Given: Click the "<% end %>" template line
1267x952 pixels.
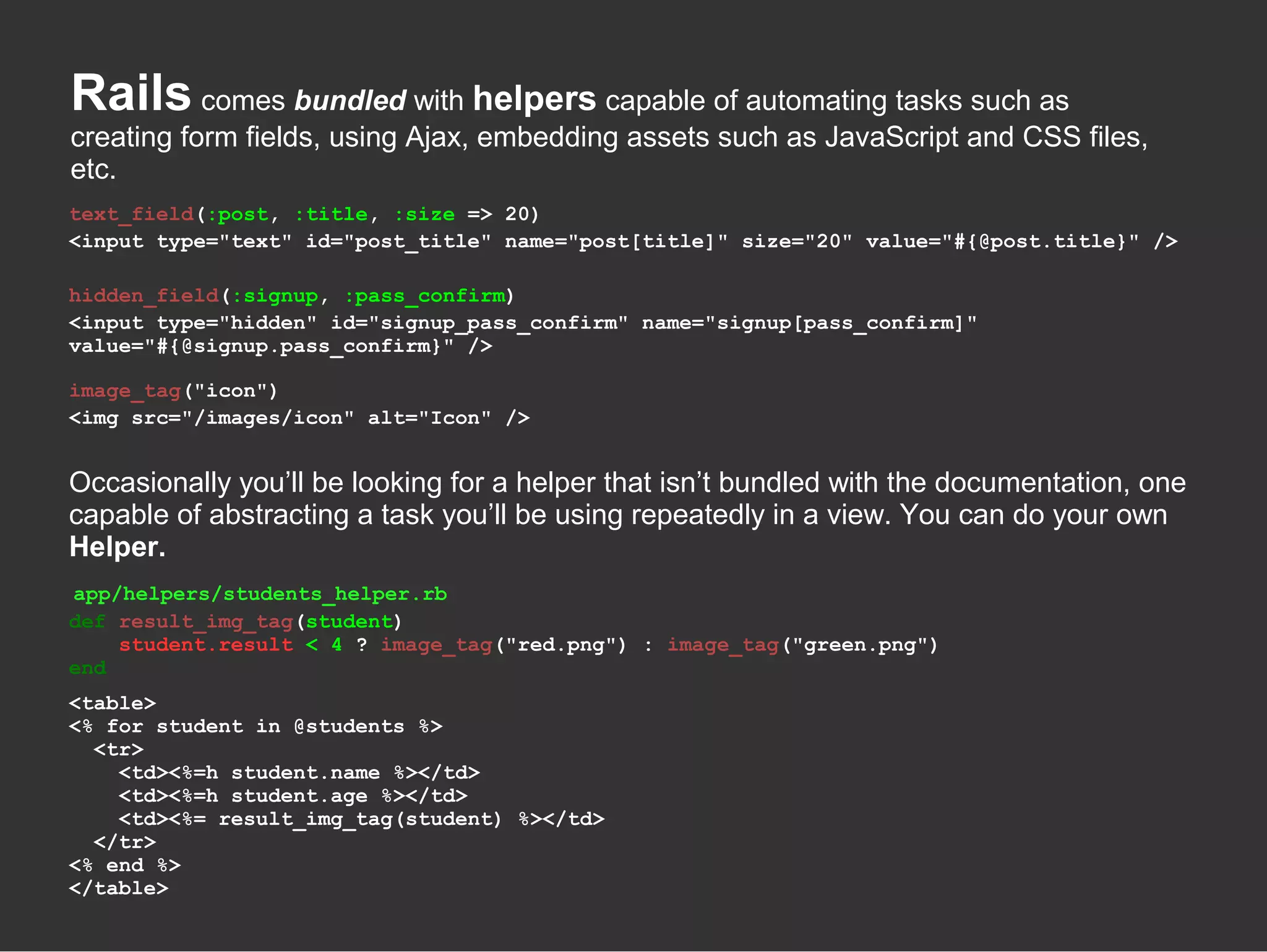Looking at the screenshot, I should click(125, 865).
